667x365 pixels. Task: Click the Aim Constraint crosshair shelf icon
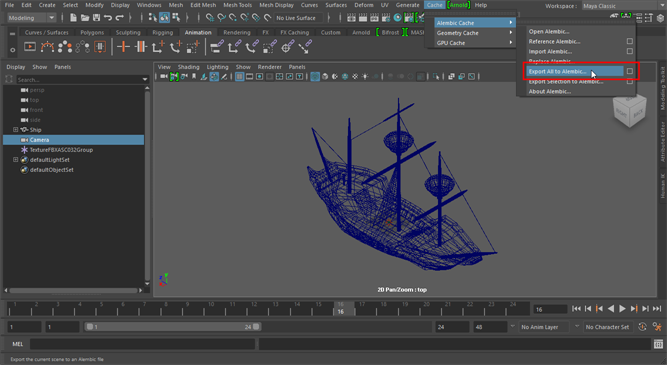(x=287, y=47)
